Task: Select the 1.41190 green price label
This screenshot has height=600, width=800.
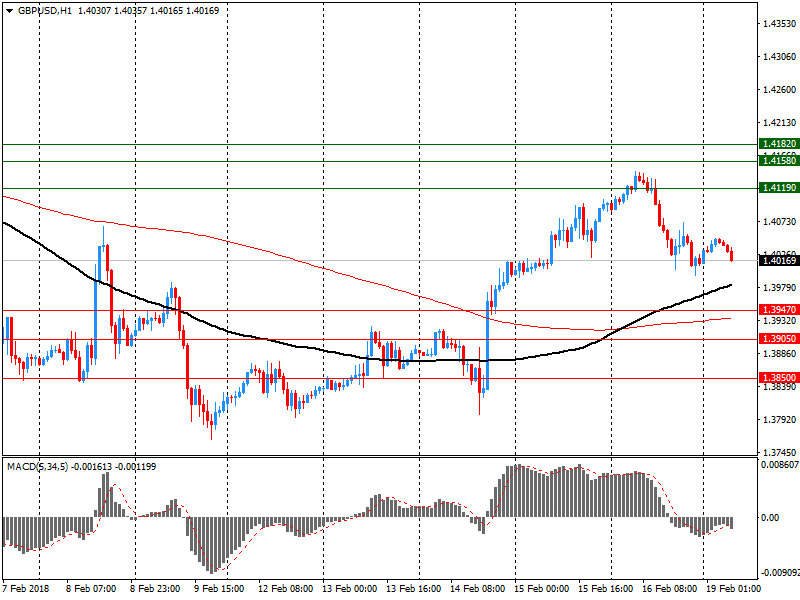Action: click(x=779, y=188)
